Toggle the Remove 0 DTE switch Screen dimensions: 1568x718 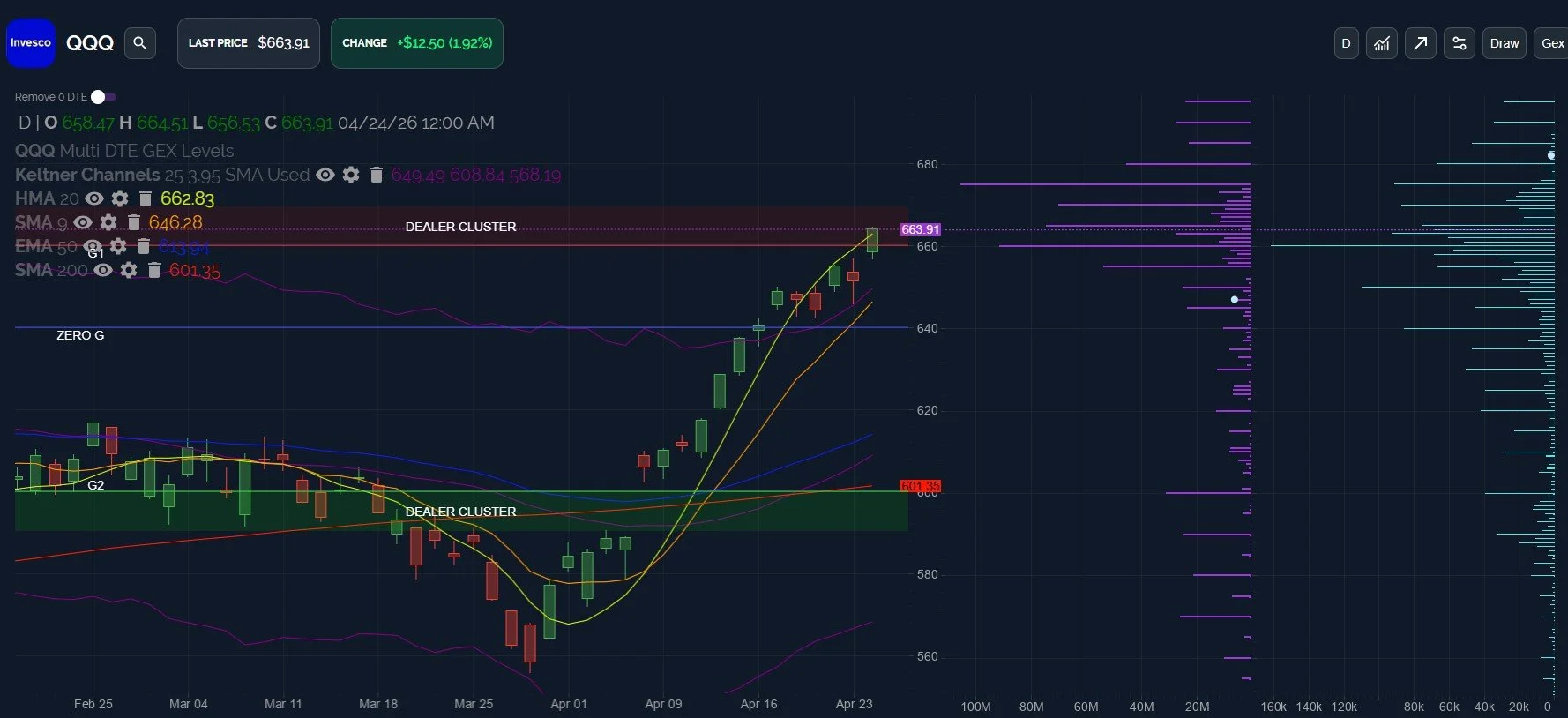point(103,97)
